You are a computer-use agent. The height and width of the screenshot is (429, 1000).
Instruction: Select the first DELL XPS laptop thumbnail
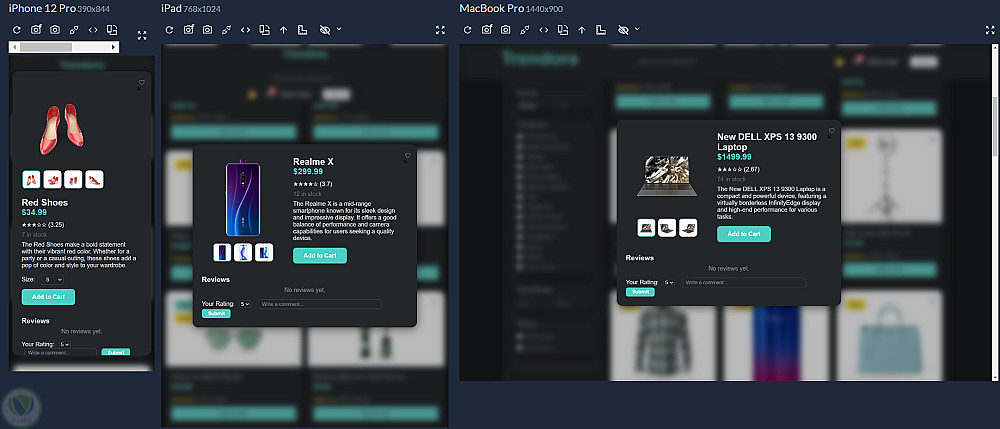coord(646,228)
